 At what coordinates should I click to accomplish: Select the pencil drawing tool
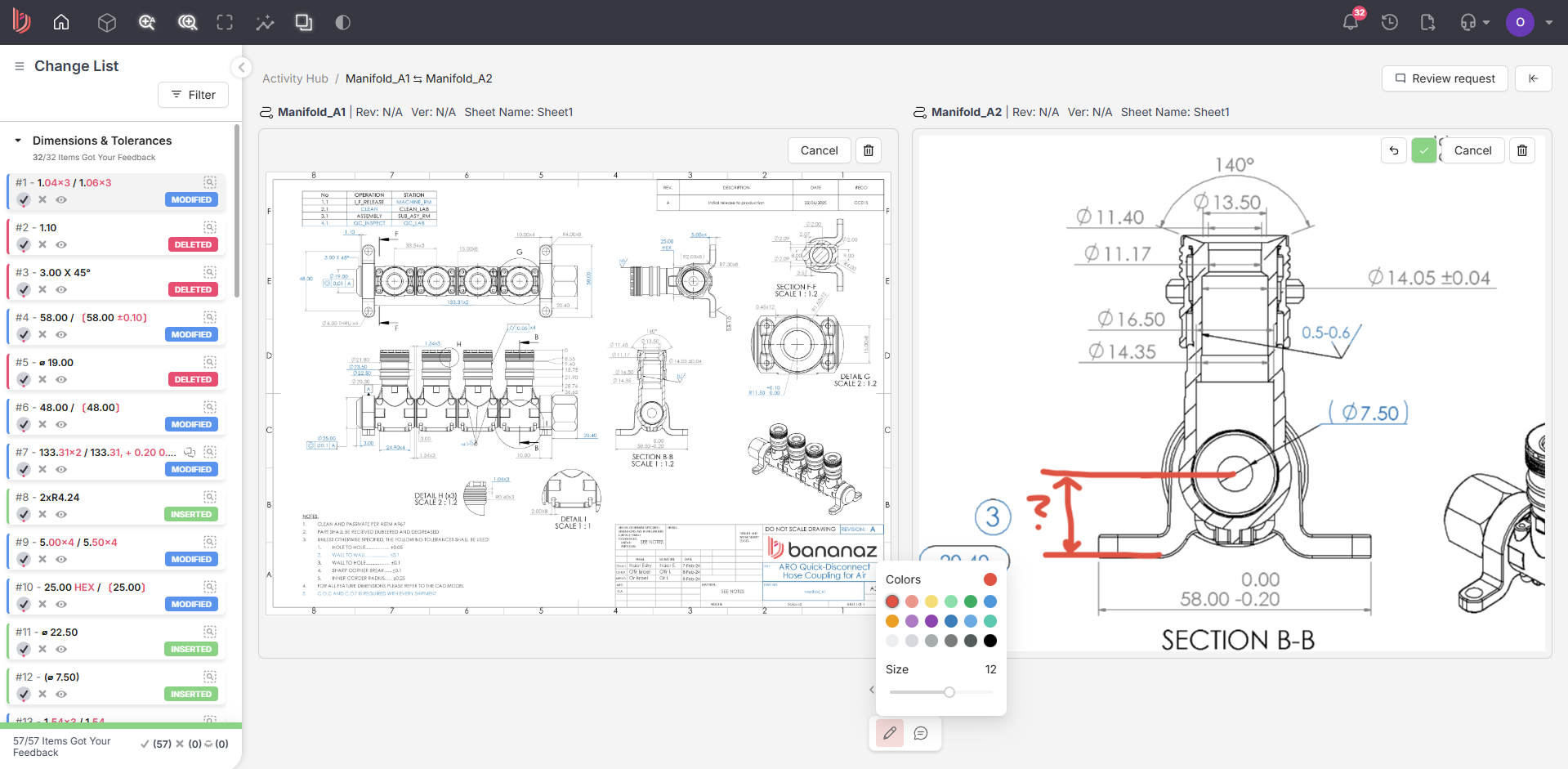click(890, 733)
